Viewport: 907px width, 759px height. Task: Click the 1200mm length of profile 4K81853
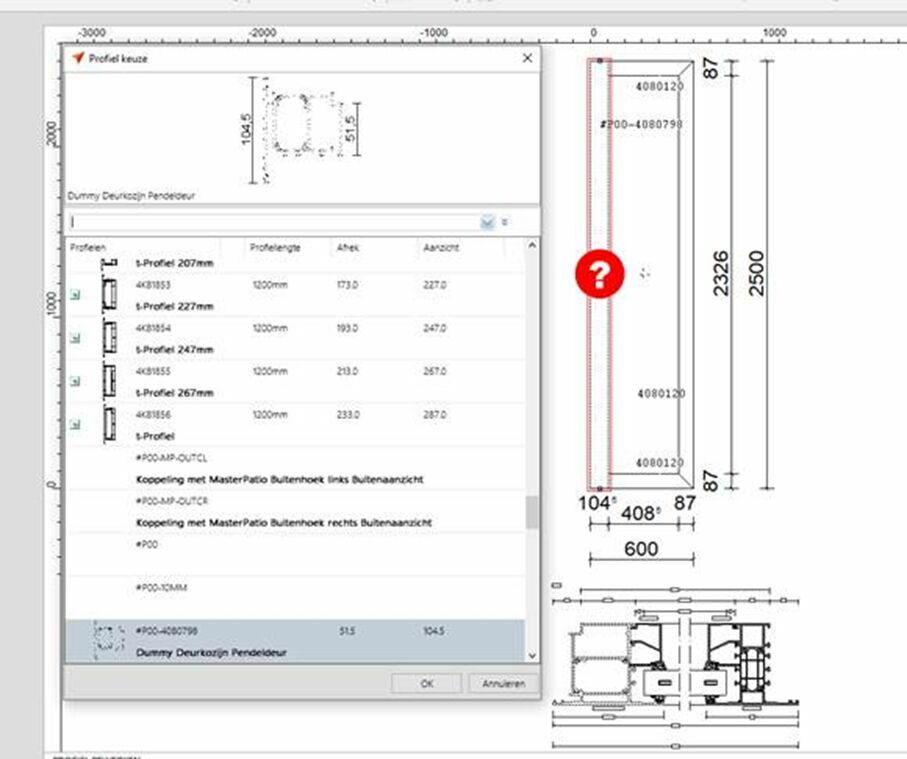(x=270, y=285)
